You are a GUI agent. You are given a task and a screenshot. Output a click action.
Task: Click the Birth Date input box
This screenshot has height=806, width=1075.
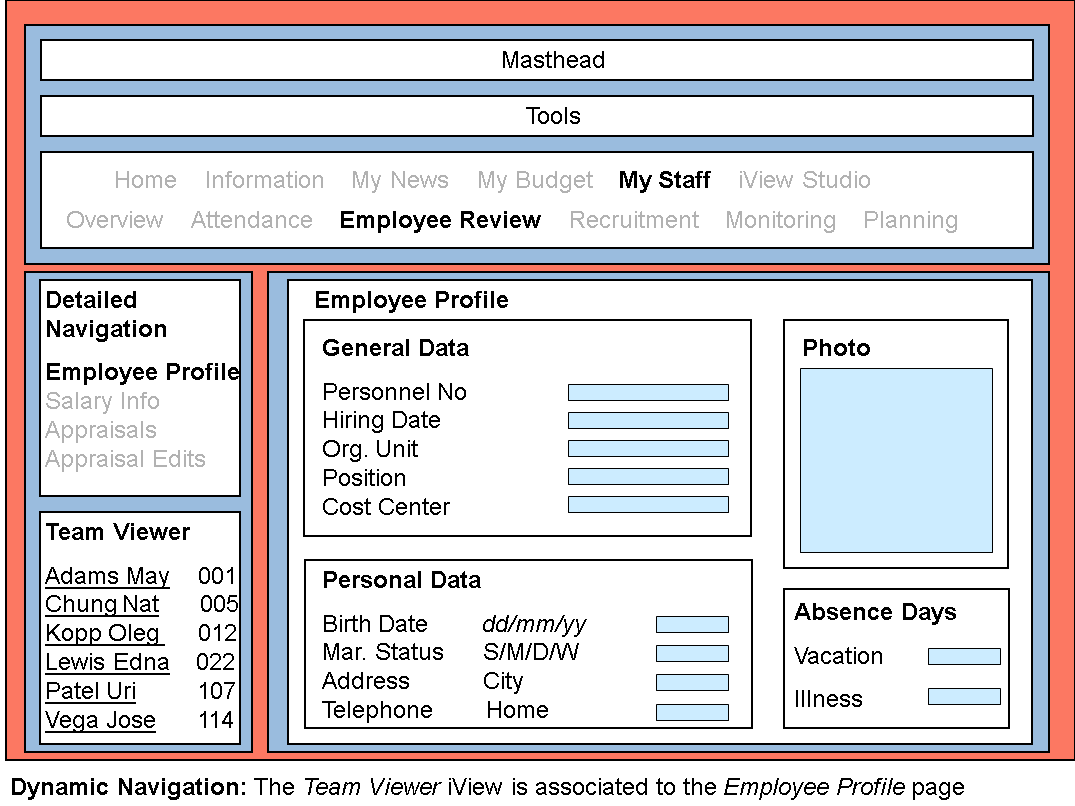692,625
